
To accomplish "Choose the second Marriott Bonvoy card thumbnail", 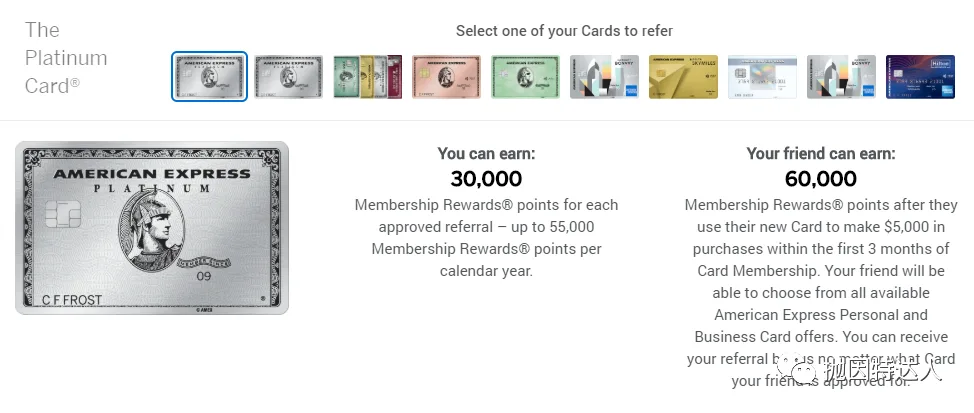I will click(x=841, y=77).
